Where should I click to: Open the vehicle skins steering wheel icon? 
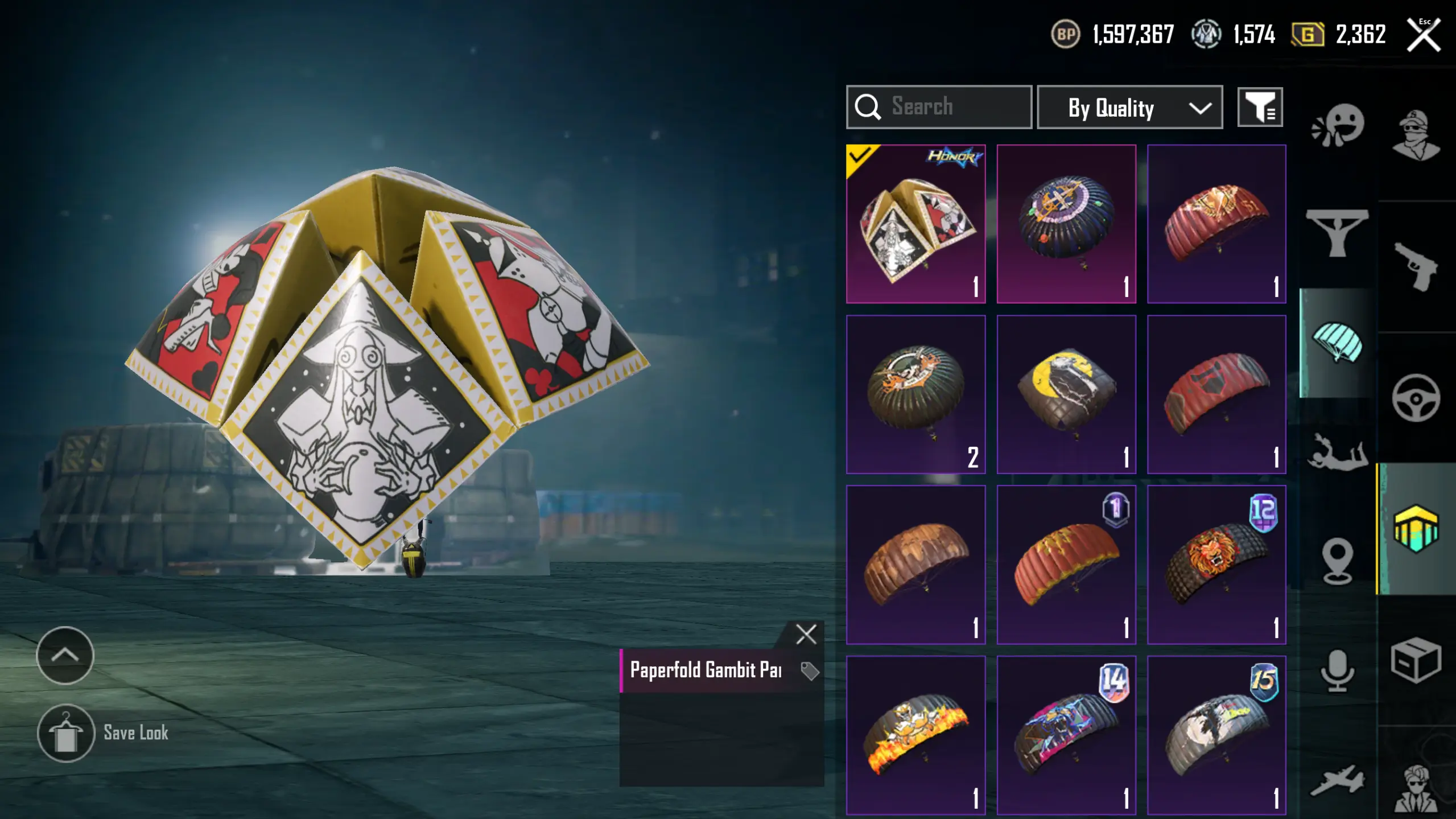tap(1416, 397)
